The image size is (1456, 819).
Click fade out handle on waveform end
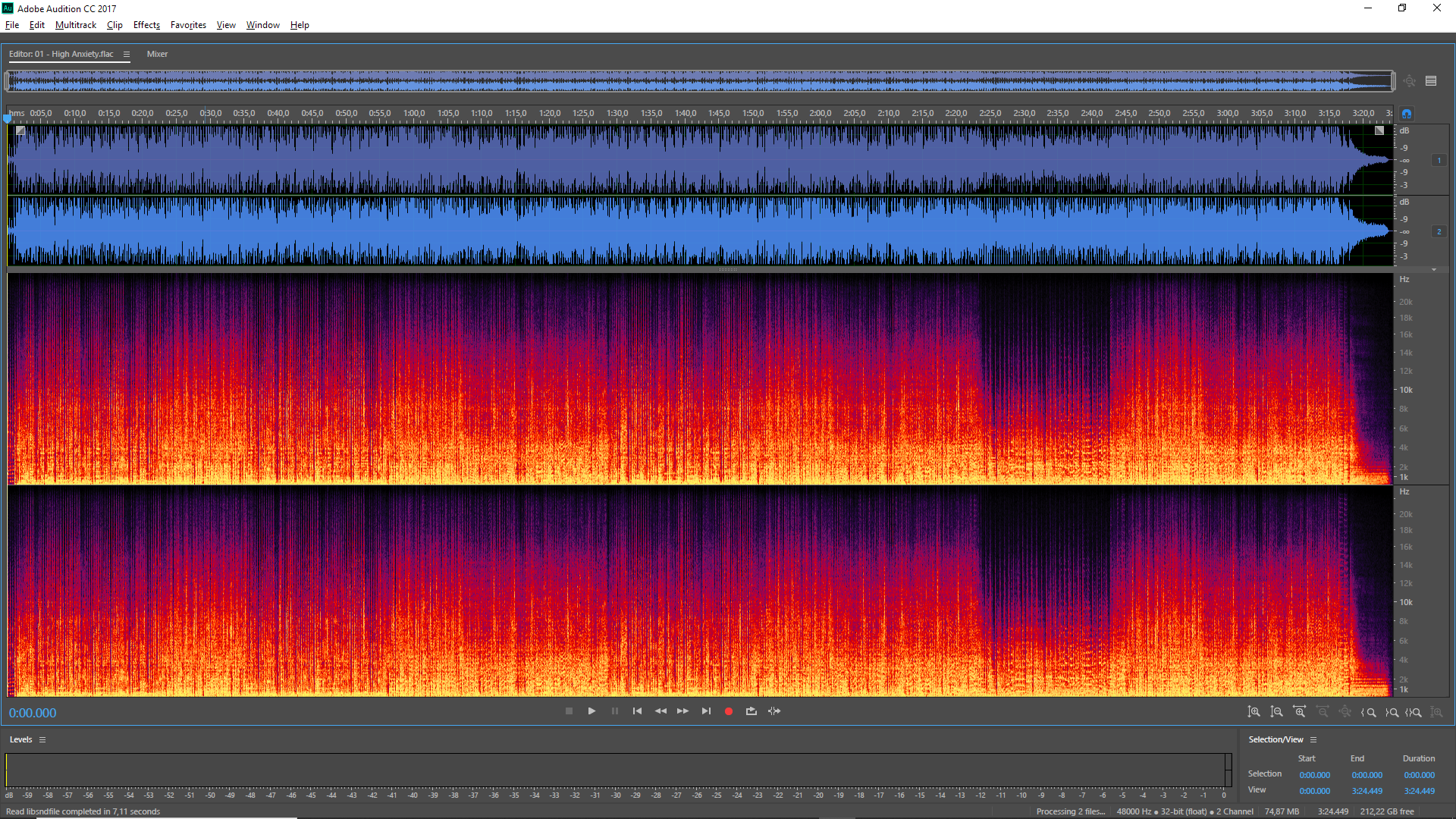point(1379,130)
